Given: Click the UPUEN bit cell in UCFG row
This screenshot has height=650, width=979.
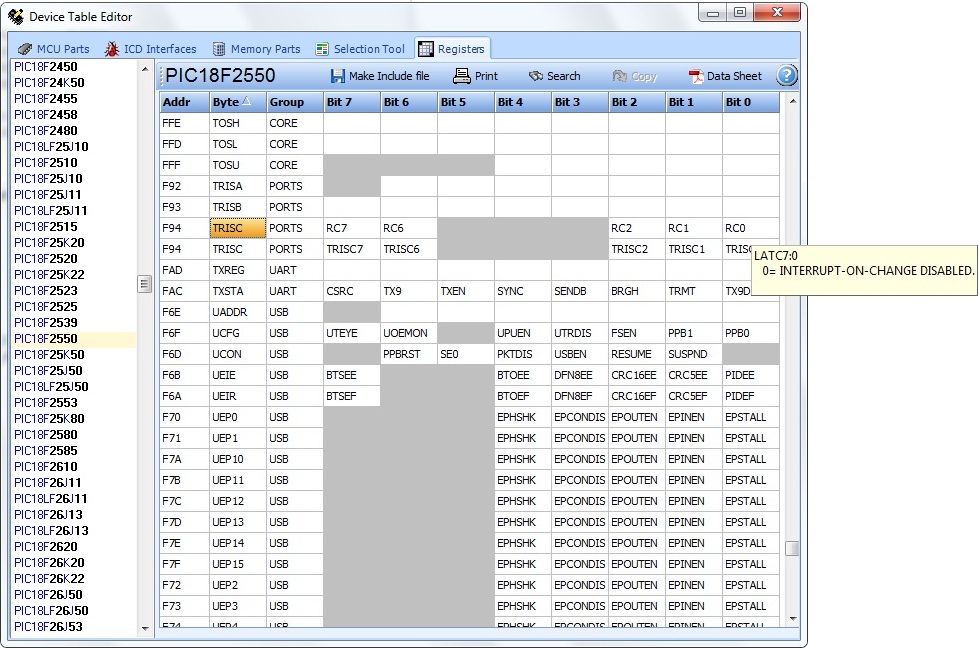Looking at the screenshot, I should point(522,333).
